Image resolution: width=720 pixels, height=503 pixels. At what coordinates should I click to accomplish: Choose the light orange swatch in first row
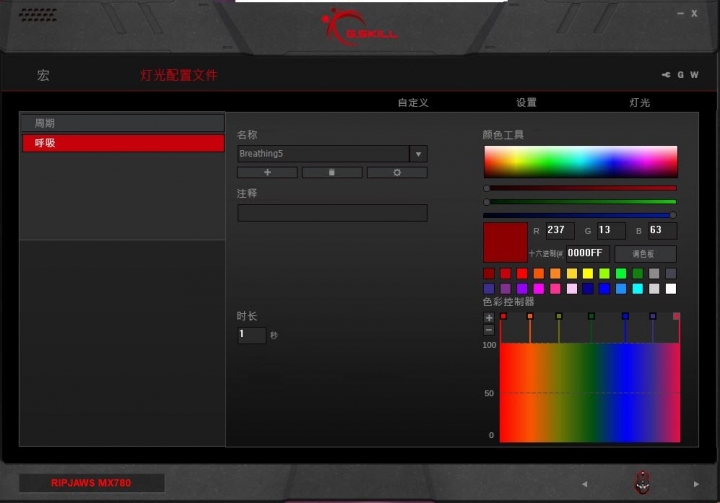tap(555, 274)
